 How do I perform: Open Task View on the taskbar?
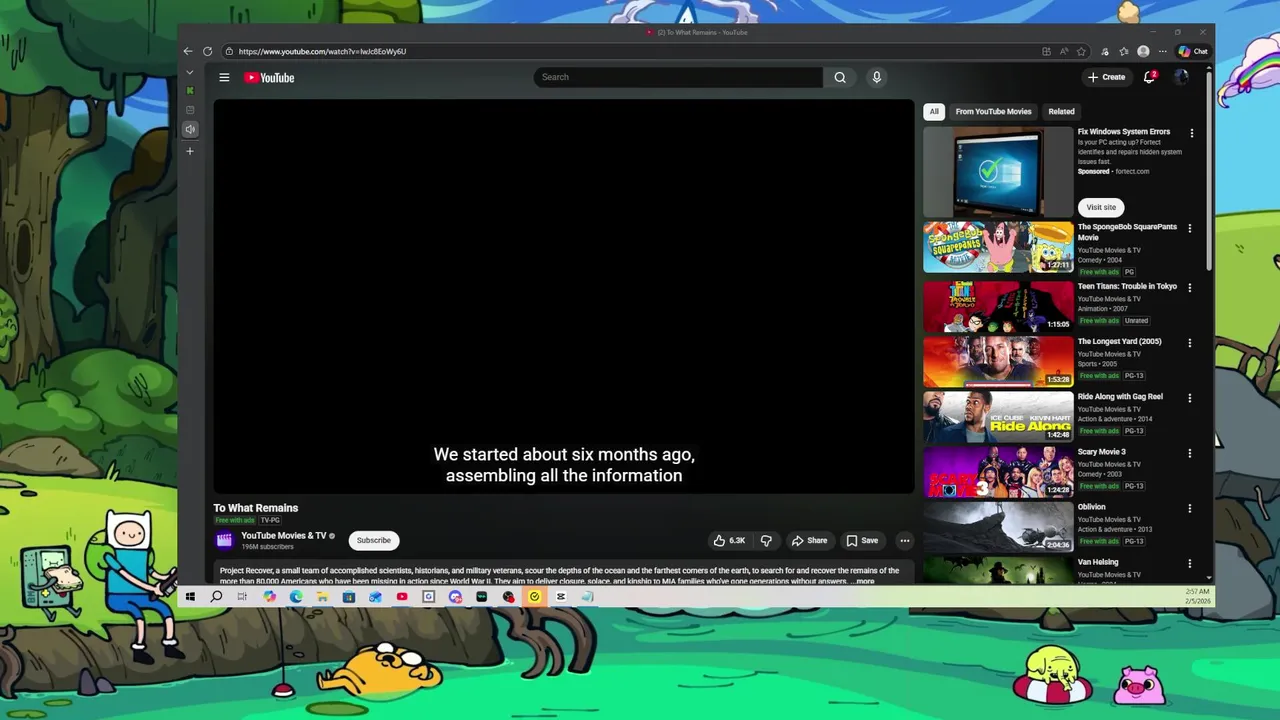tap(242, 597)
